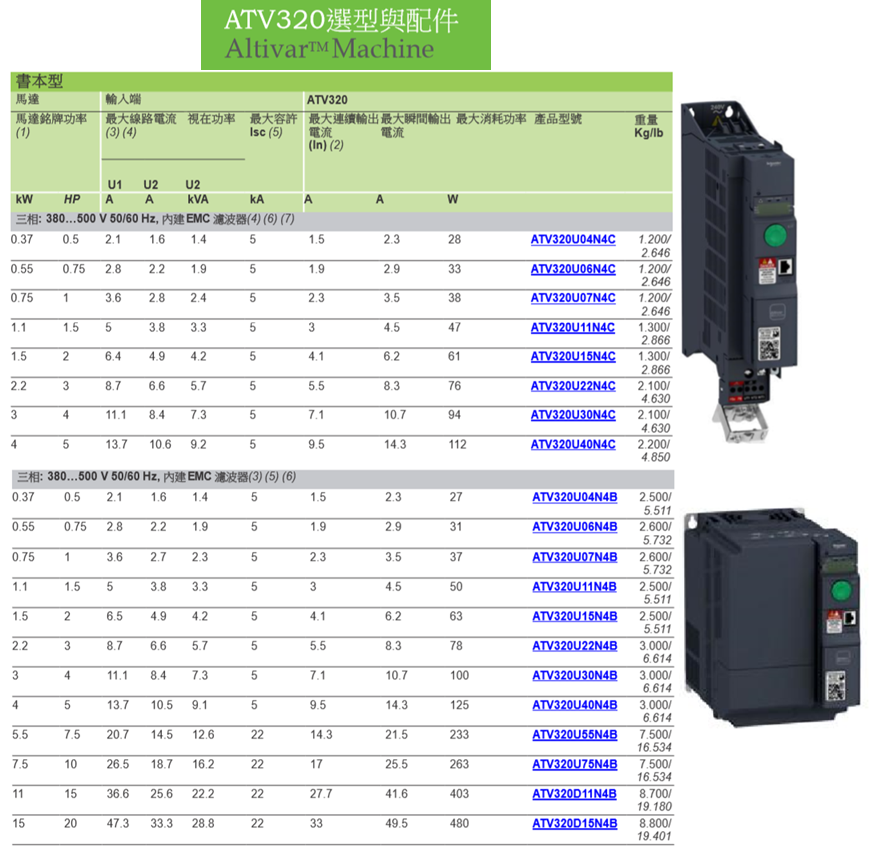Click the ATV320D15N4B model link
The image size is (885, 848).
tap(575, 824)
